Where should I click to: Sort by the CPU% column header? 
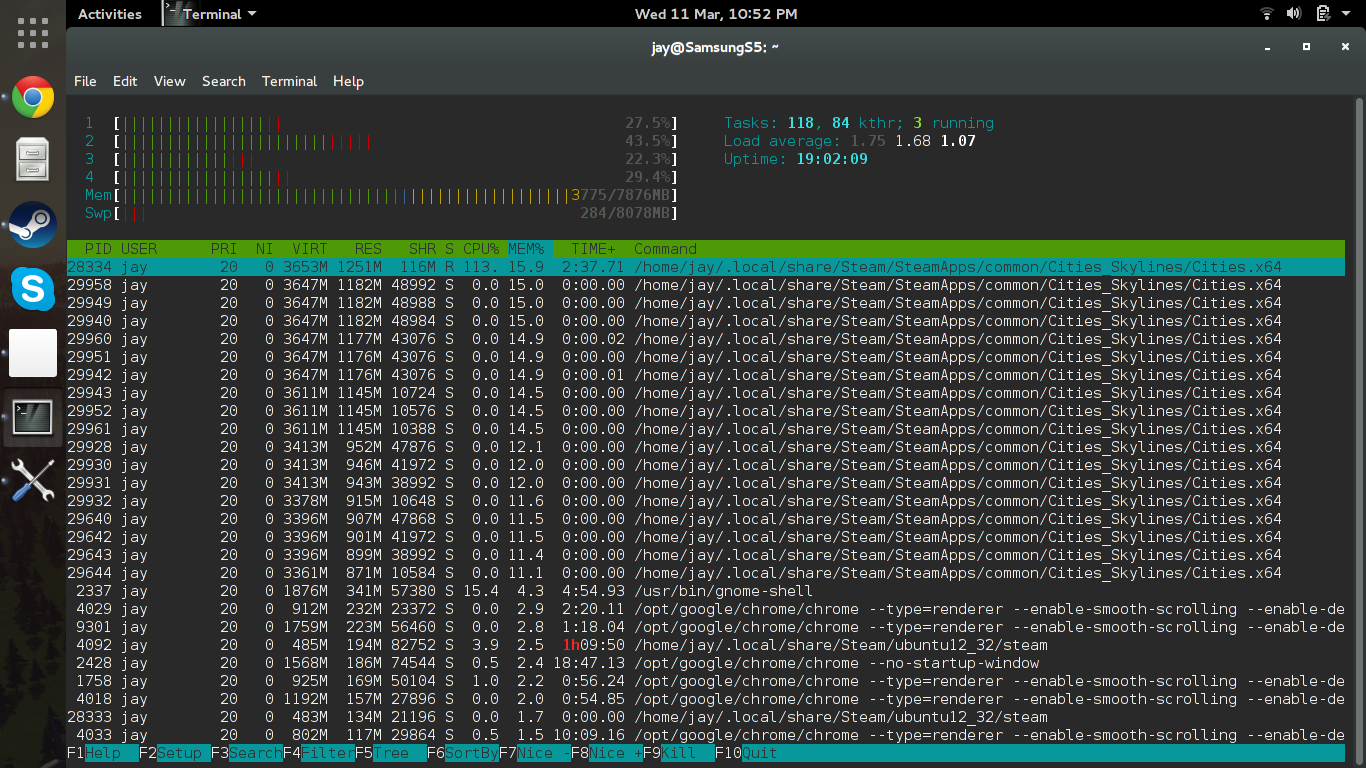click(481, 249)
